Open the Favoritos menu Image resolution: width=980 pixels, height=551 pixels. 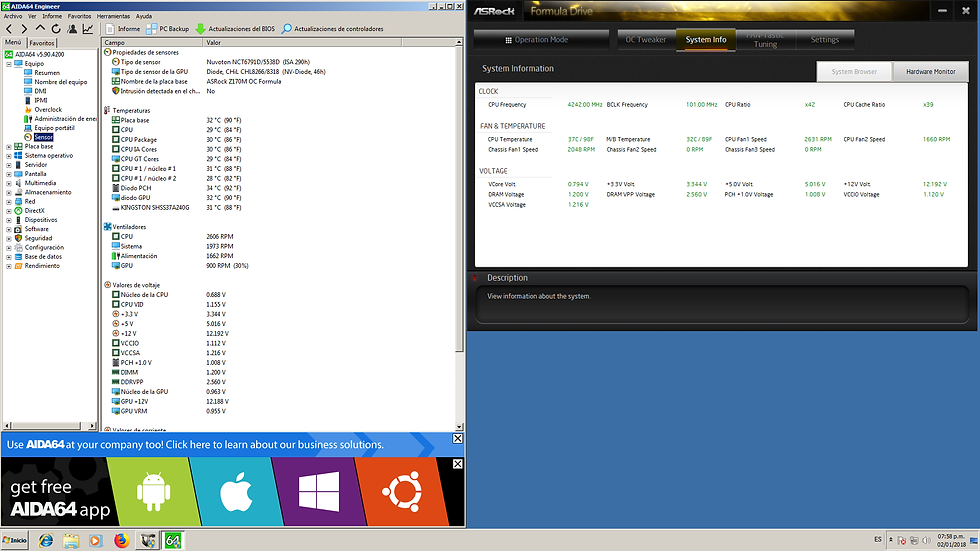(x=79, y=16)
